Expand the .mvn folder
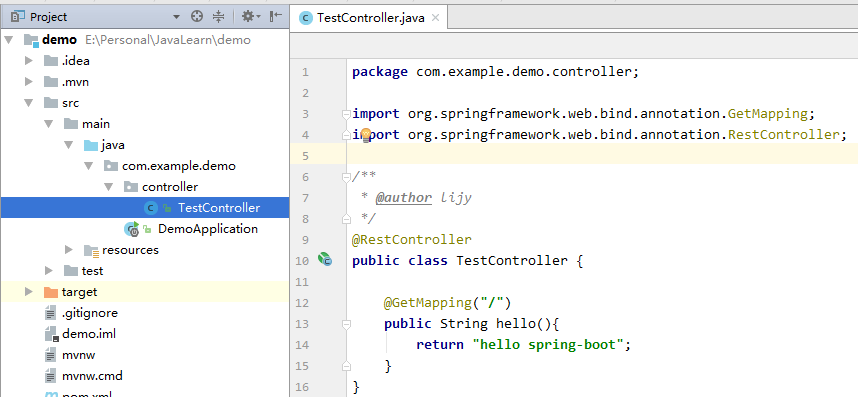 29,82
